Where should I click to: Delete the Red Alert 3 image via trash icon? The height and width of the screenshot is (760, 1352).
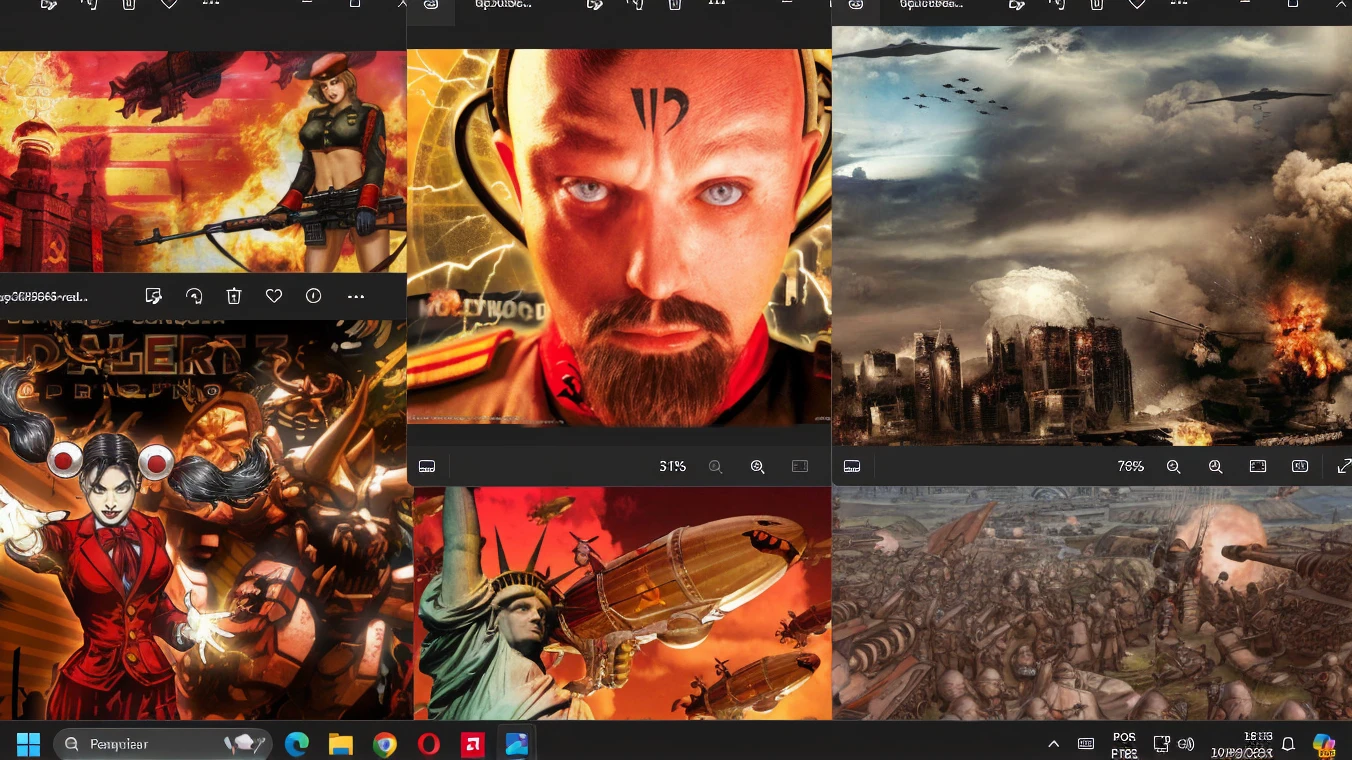coord(233,296)
